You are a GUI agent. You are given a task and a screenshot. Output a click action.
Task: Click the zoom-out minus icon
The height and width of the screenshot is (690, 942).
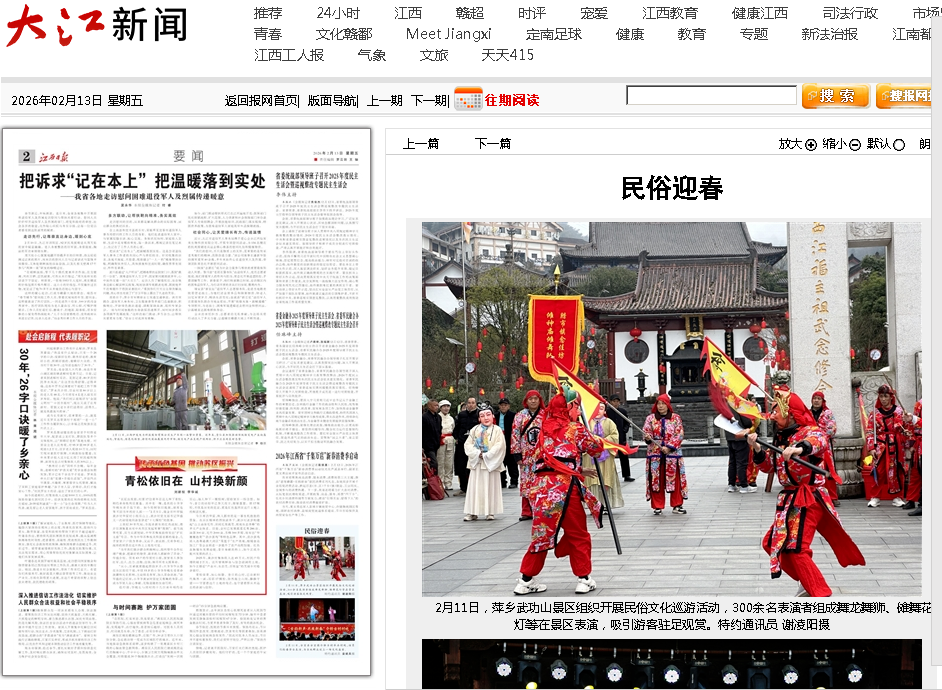coord(855,145)
